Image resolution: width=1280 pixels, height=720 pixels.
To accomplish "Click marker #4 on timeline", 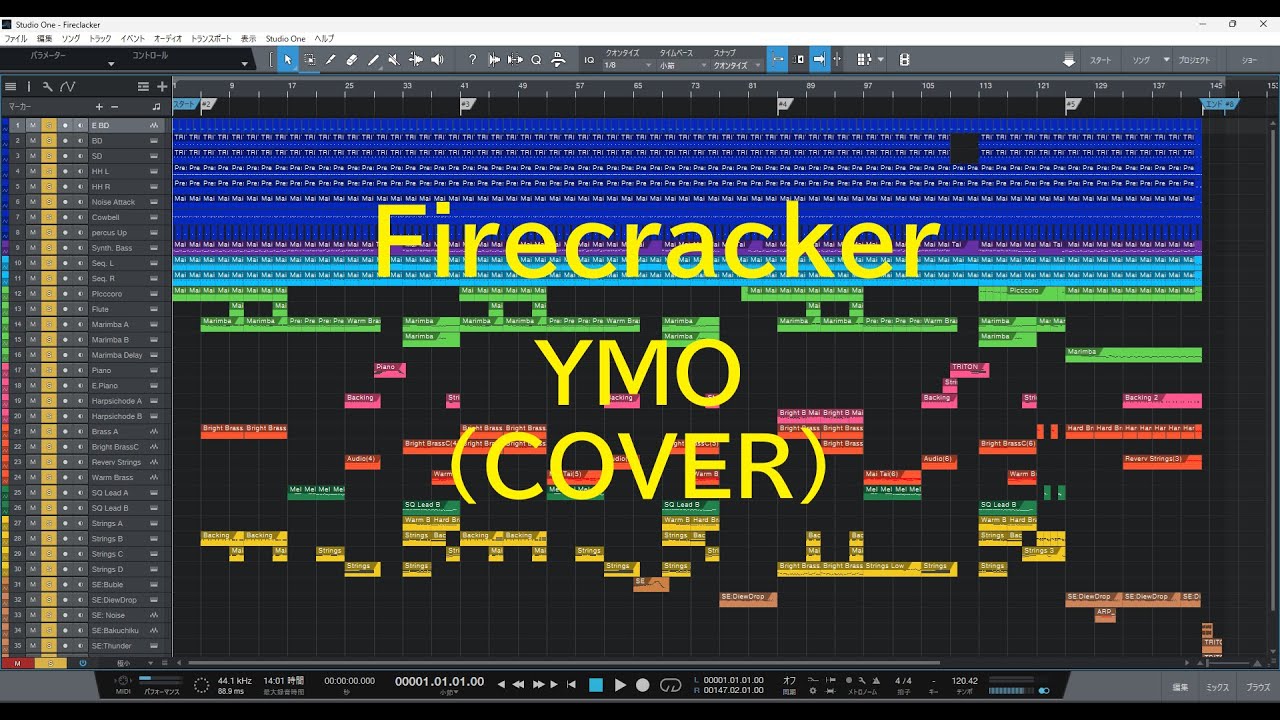I will (785, 104).
